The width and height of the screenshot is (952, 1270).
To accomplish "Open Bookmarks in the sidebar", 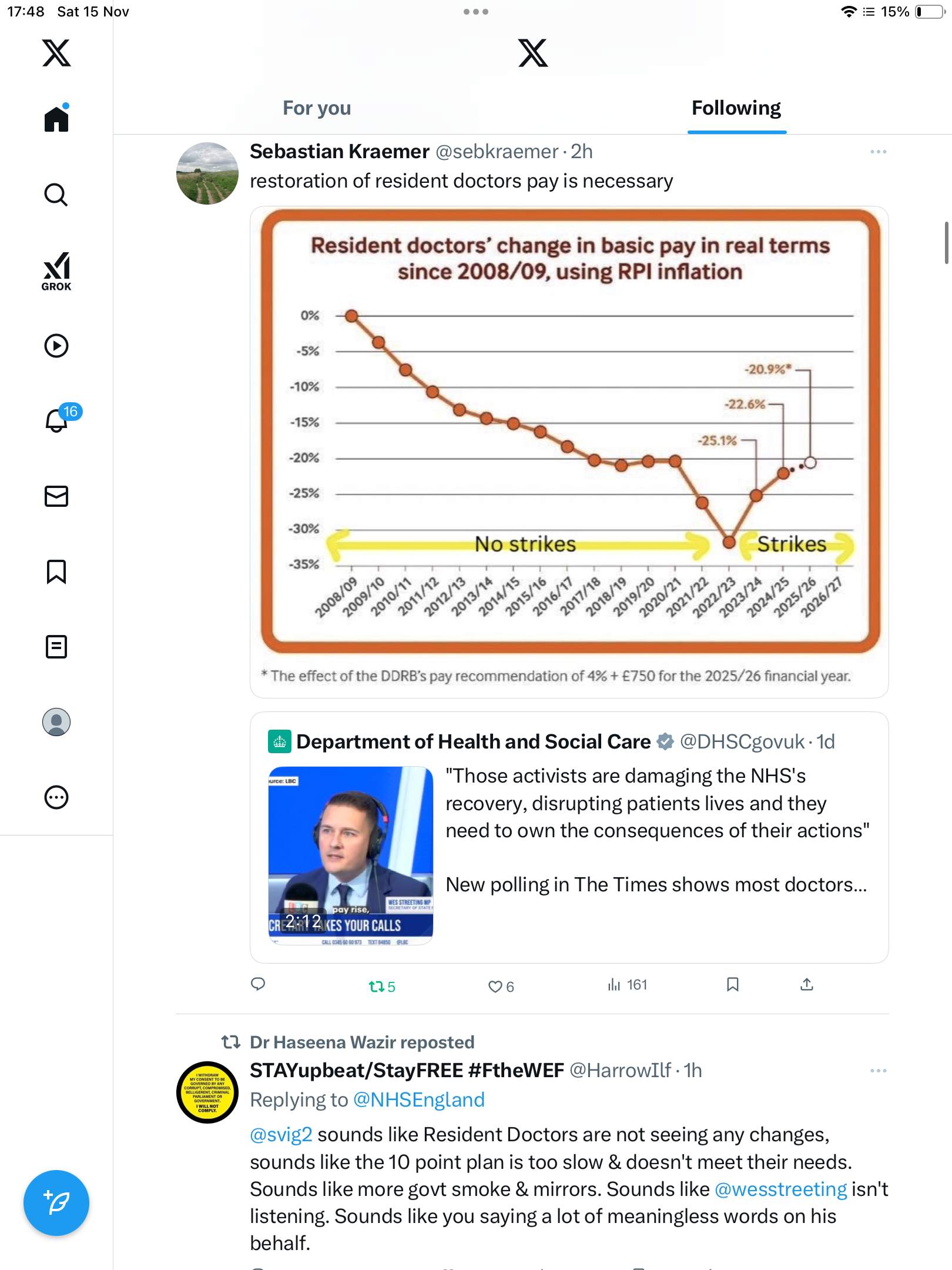I will point(56,571).
